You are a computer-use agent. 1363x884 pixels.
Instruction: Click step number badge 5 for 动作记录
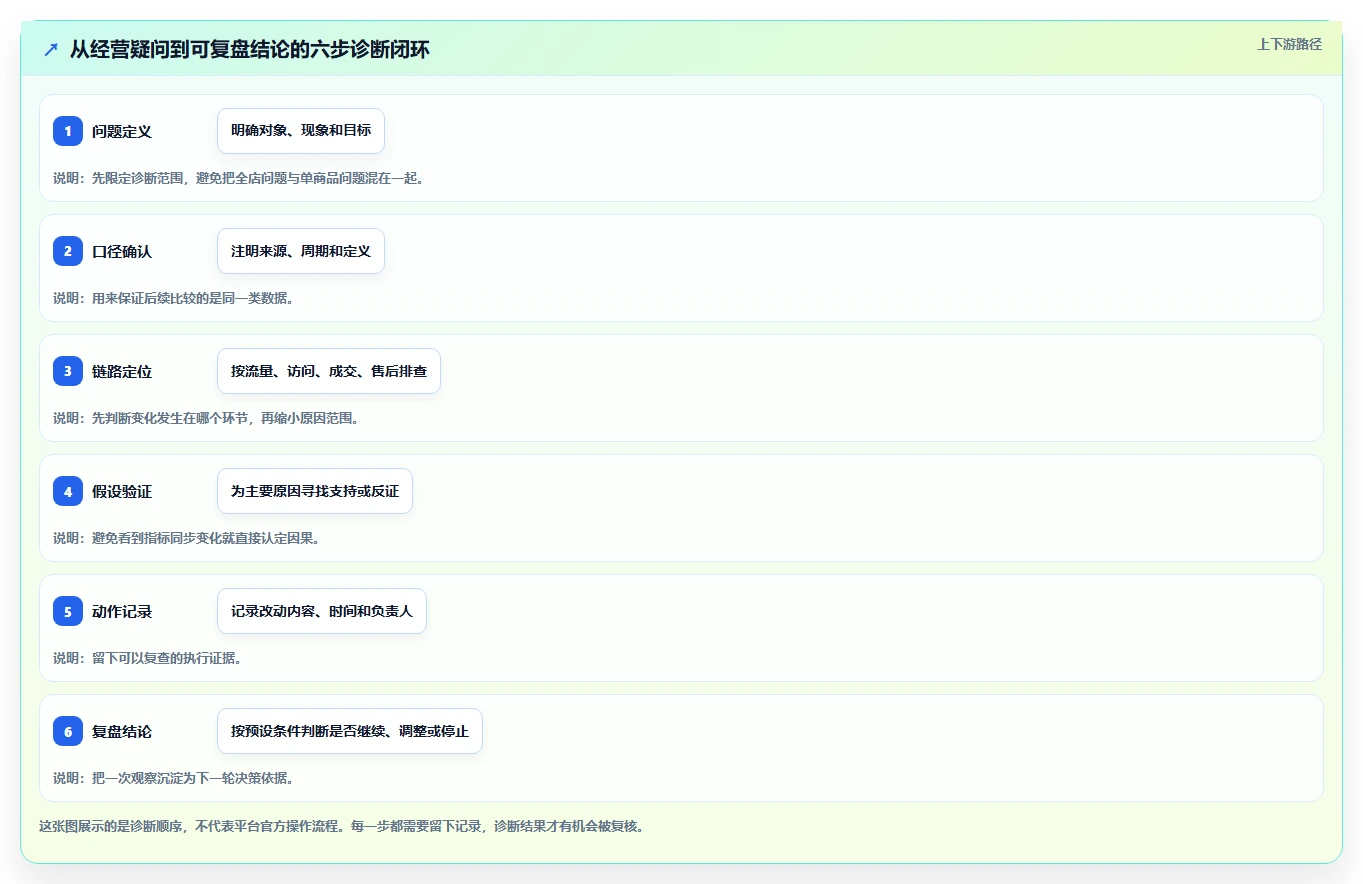click(x=68, y=611)
